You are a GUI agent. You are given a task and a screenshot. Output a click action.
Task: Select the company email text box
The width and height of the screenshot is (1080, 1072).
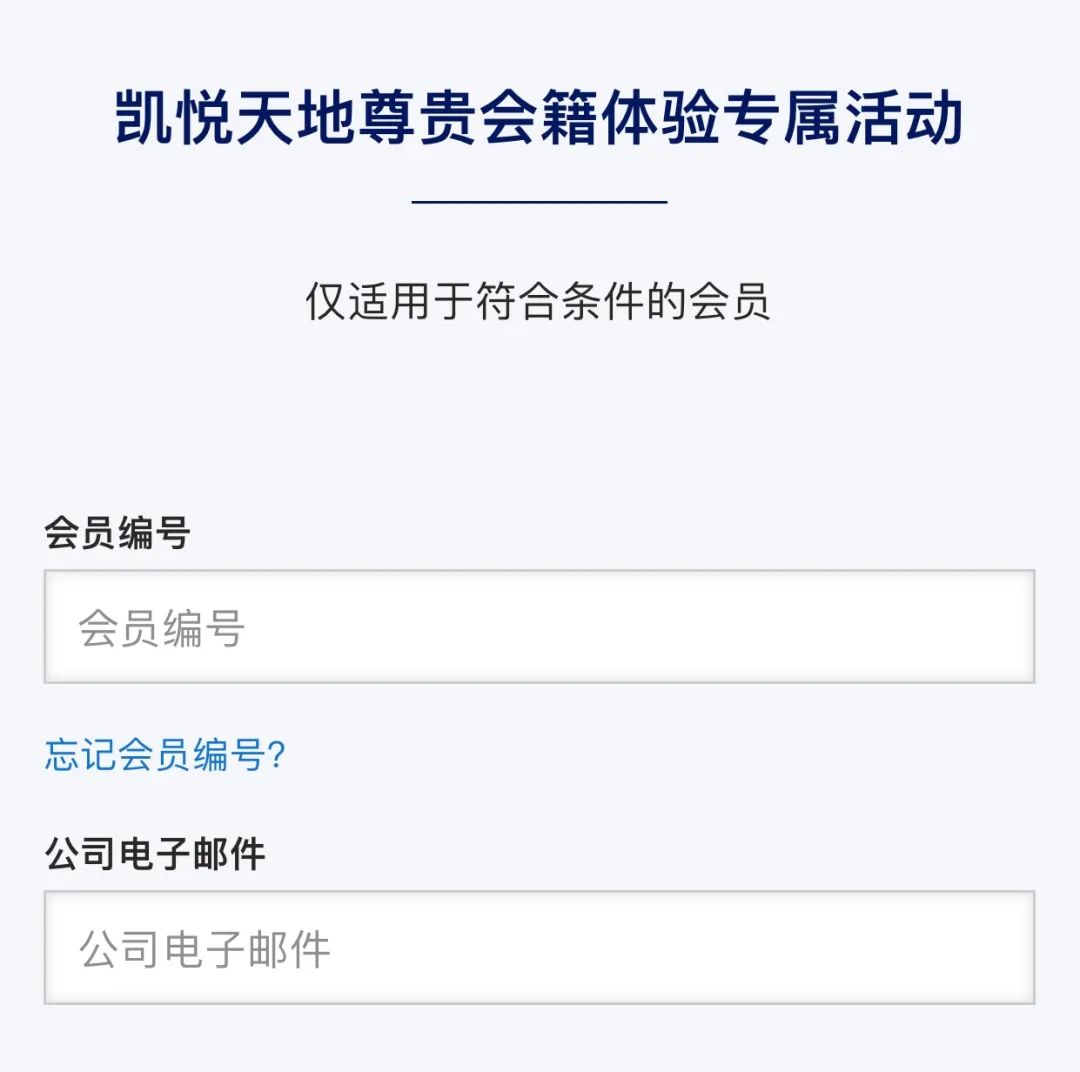click(x=600, y=948)
